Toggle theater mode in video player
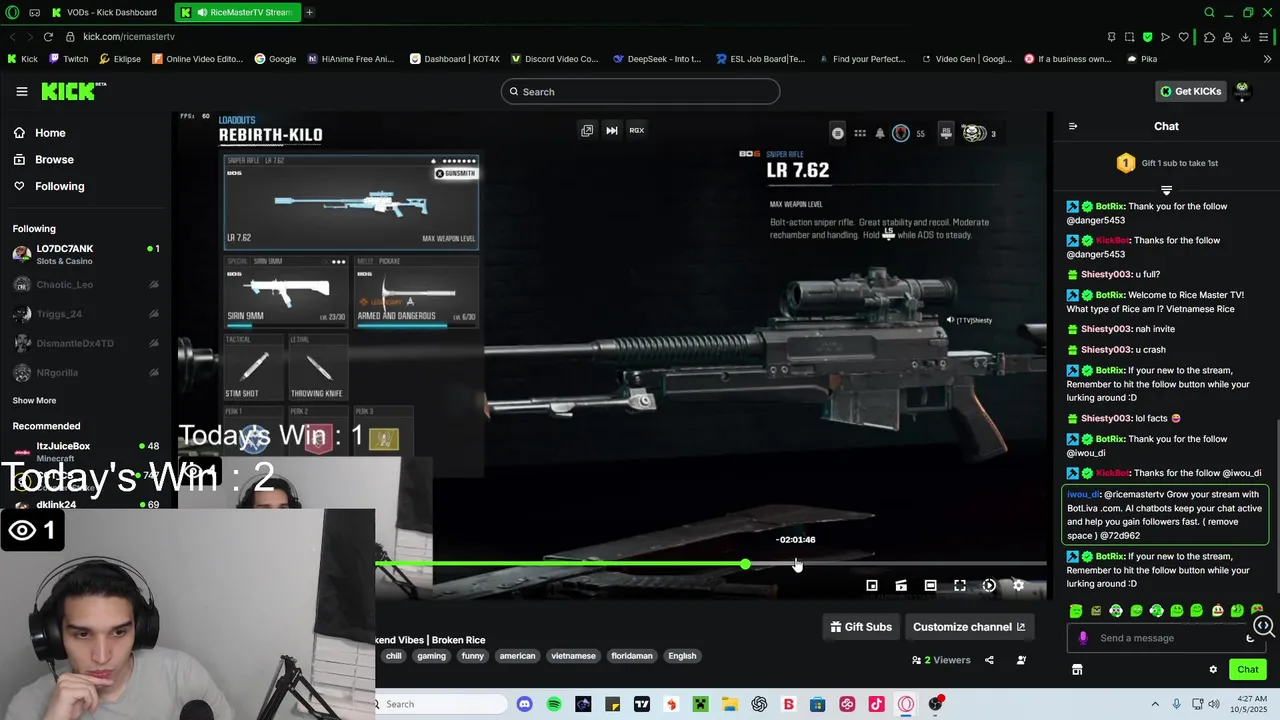 point(930,585)
